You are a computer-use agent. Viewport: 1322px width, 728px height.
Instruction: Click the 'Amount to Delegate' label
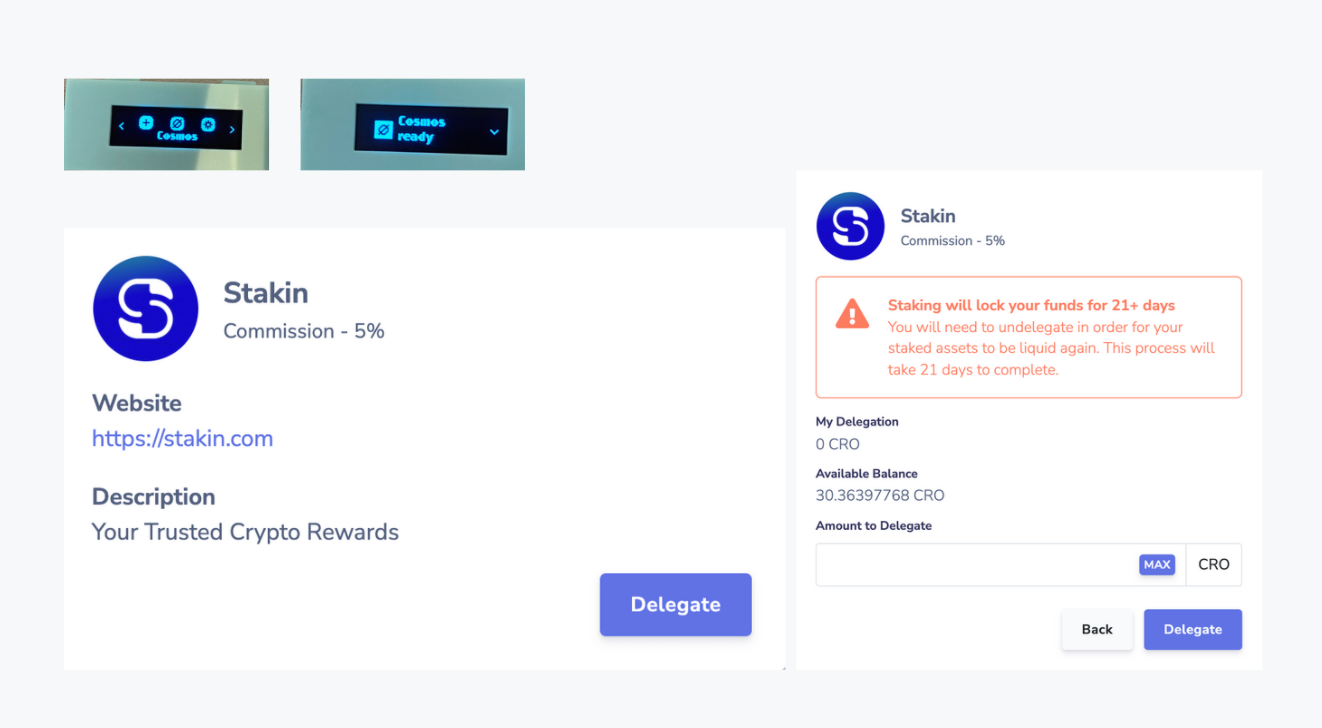[x=874, y=525]
